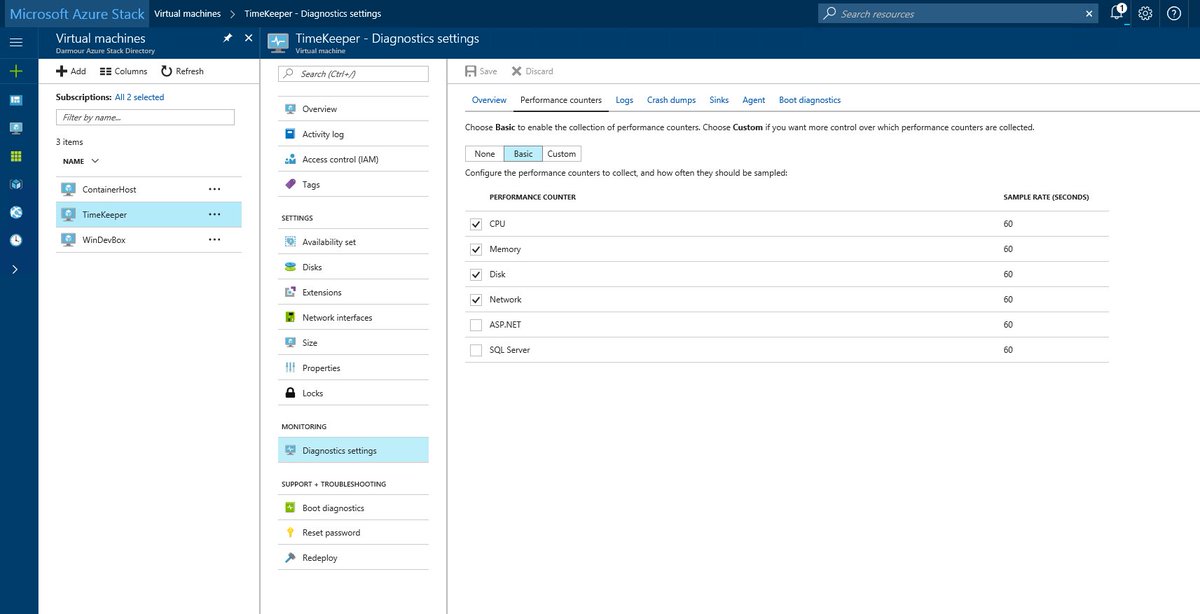Uncheck the CPU performance counter
The height and width of the screenshot is (614, 1200).
point(476,224)
